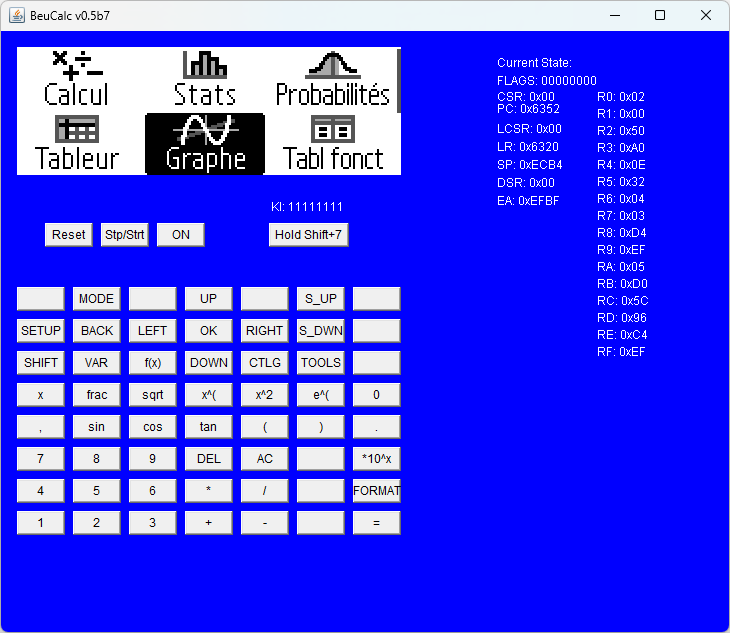Screen dimensions: 730x633
Task: Open the TOOLS key
Action: 320,363
